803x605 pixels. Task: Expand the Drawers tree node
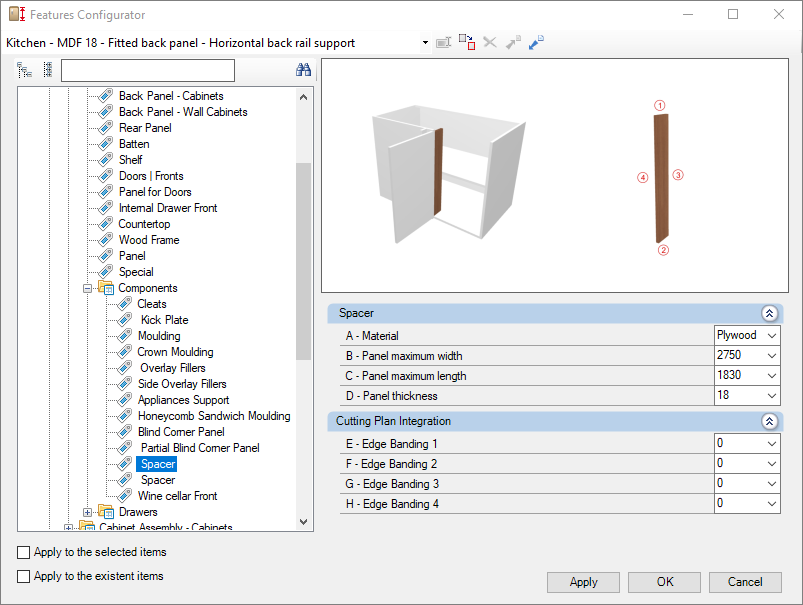(88, 512)
